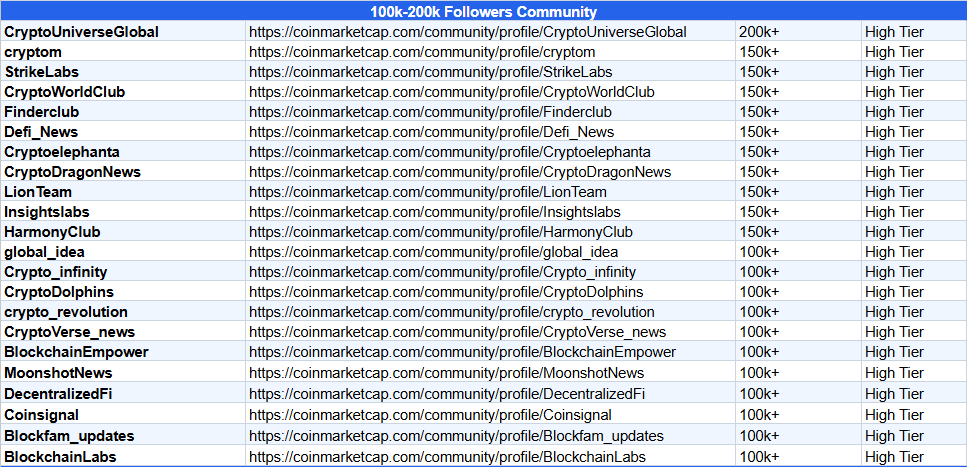Image resolution: width=967 pixels, height=467 pixels.
Task: Select the HarmonyClub name cell
Action: coord(123,232)
